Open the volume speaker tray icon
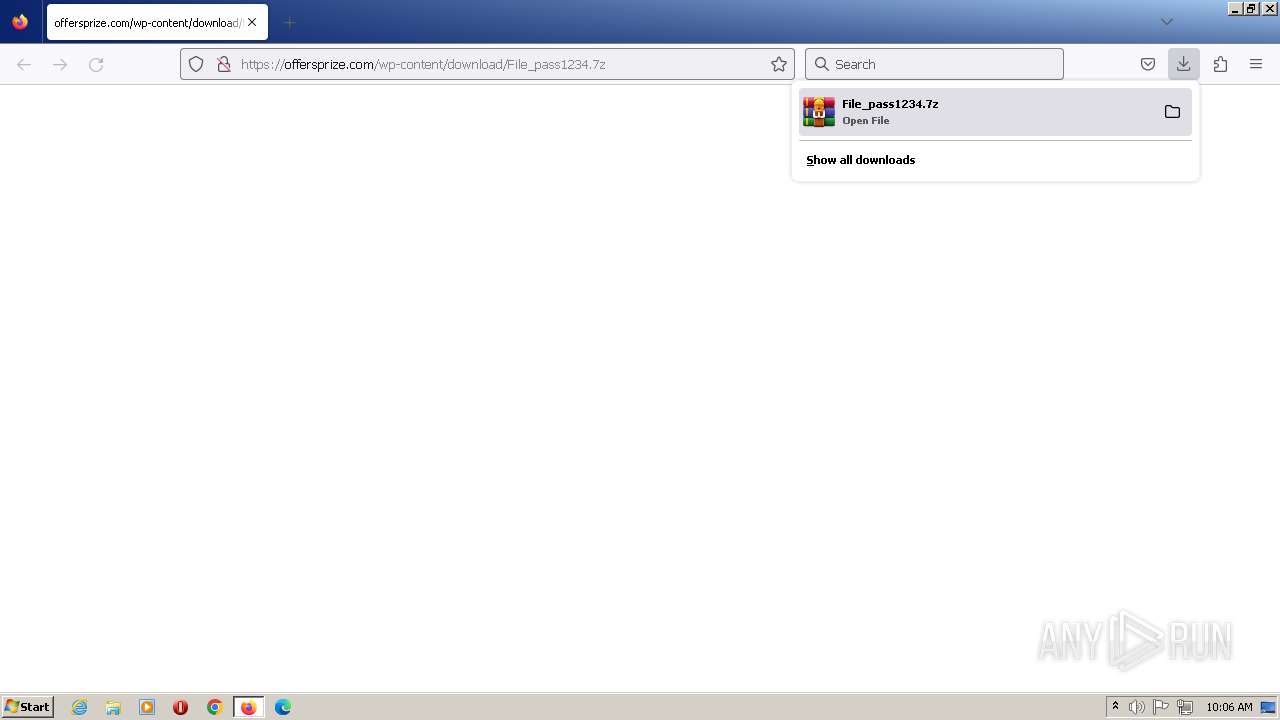The image size is (1280, 720). pos(1137,707)
